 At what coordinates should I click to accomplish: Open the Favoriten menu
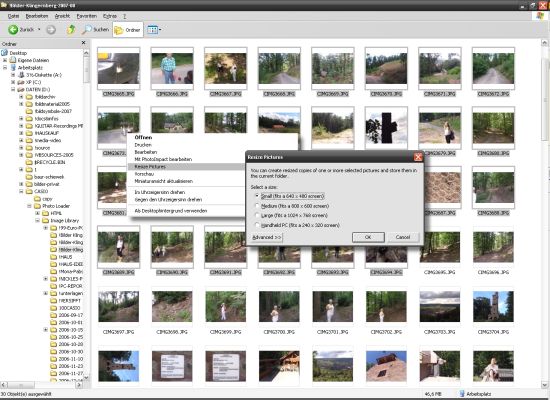pyautogui.click(x=86, y=16)
